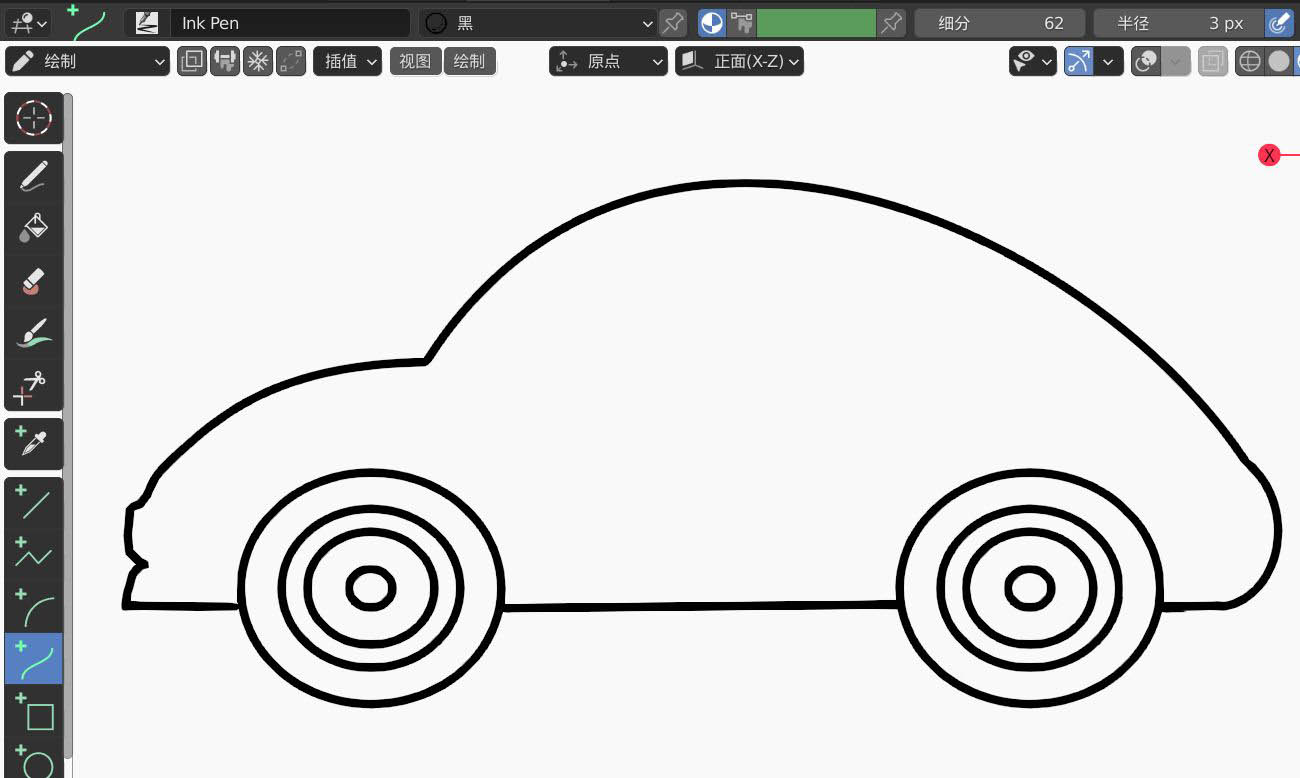
Task: Select the Polyline primitive tool
Action: (34, 553)
